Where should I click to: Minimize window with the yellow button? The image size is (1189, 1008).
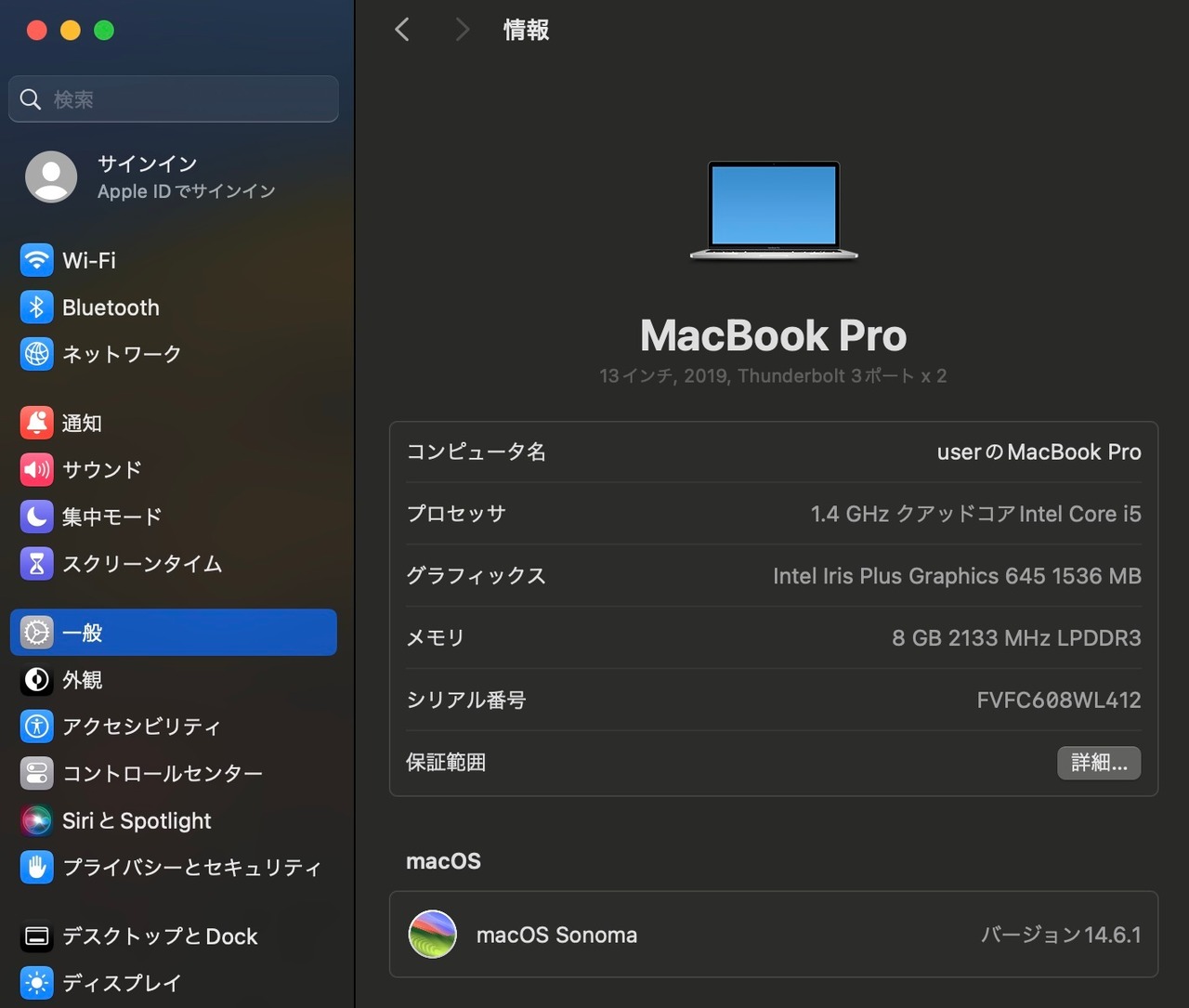click(71, 31)
